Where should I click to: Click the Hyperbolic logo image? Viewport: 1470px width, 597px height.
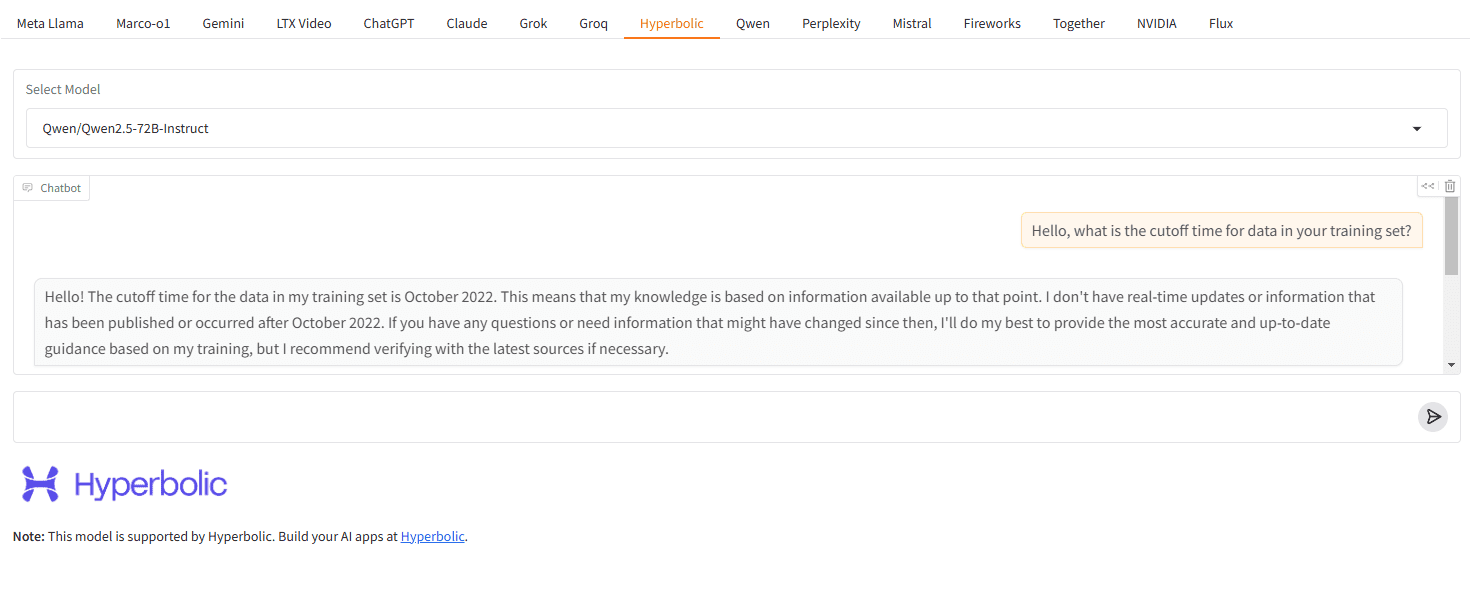(124, 484)
